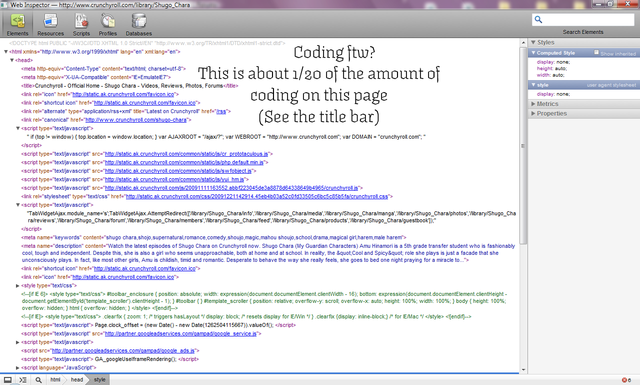
Task: Select the title element row
Action: tap(129, 86)
